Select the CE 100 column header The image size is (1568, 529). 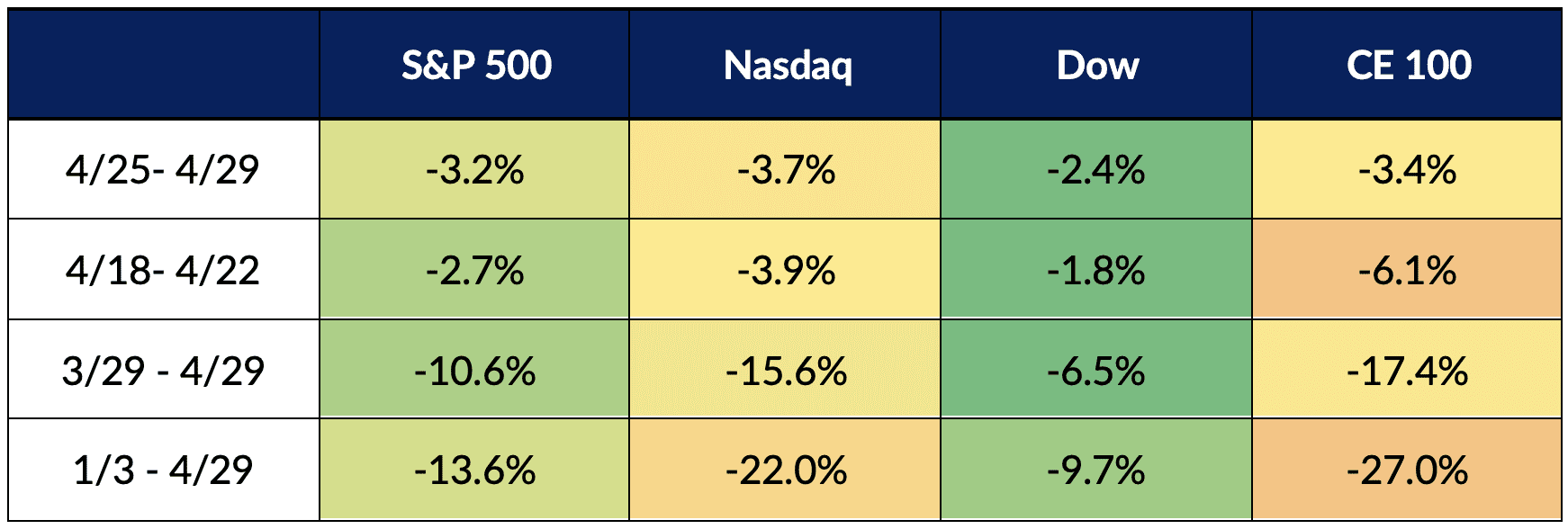pos(1408,65)
